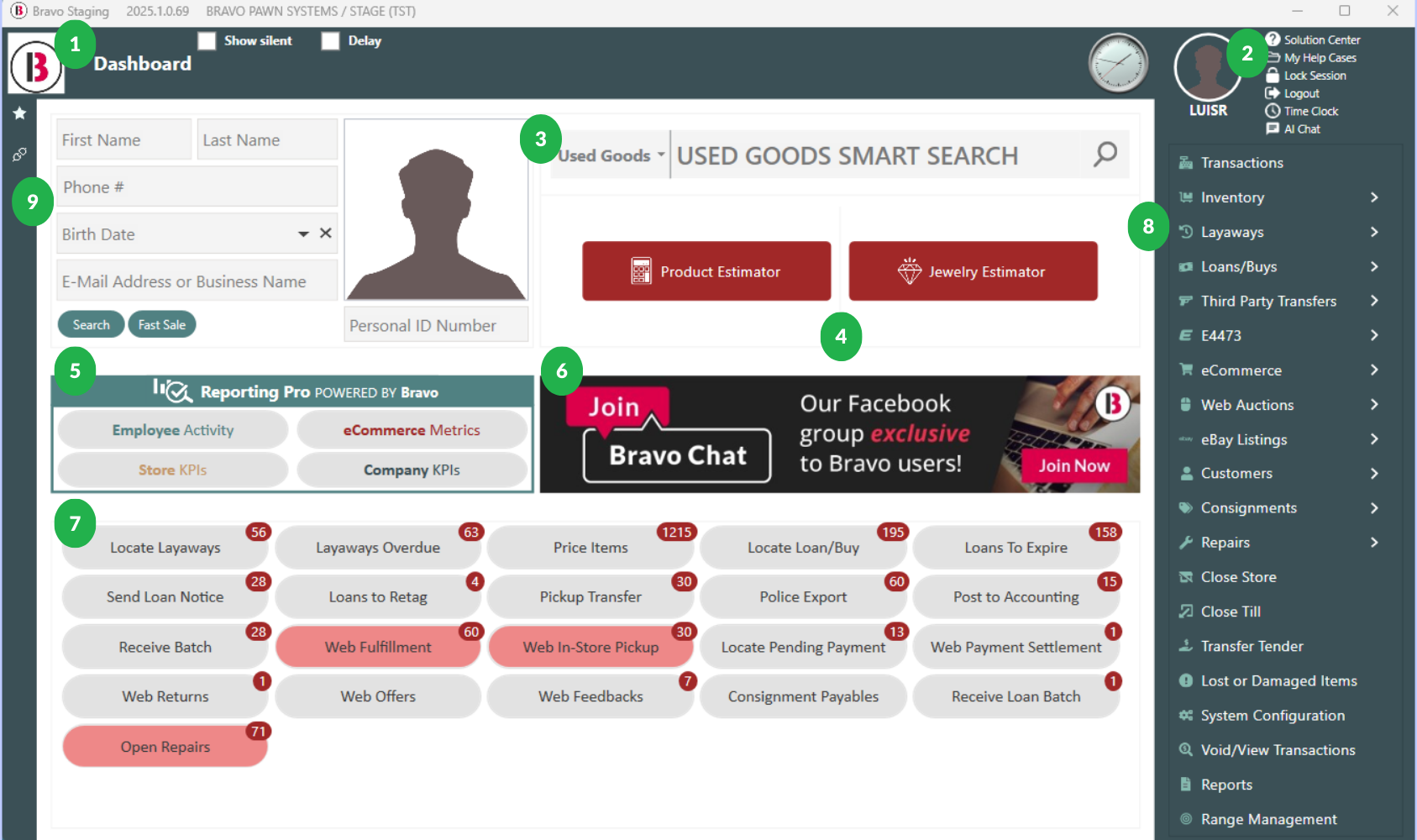The image size is (1417, 840).
Task: Open AI Chat icon
Action: click(1273, 129)
